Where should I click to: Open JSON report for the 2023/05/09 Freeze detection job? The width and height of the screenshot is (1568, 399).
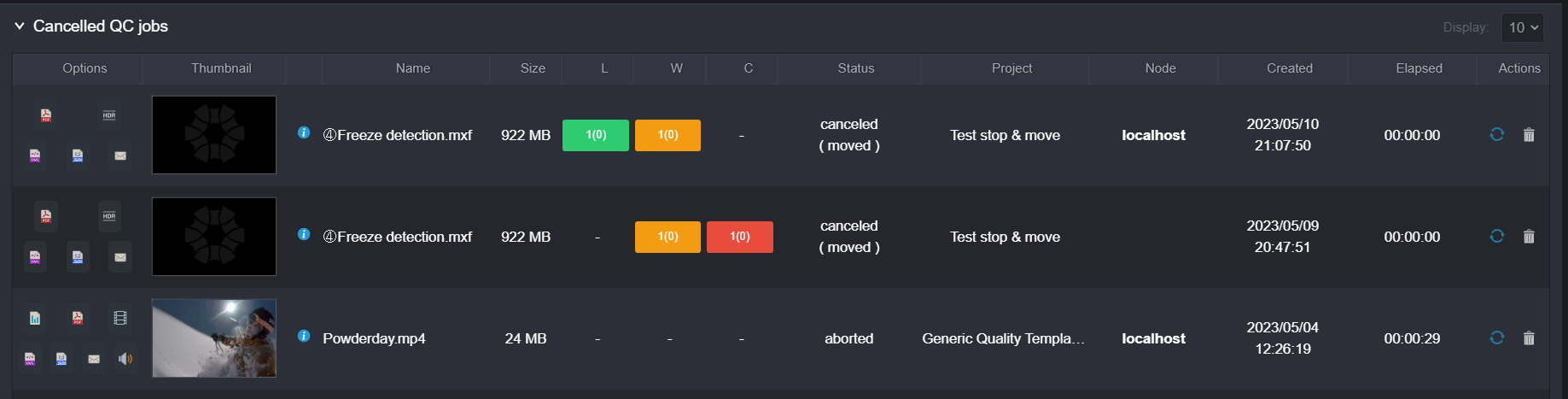78,256
